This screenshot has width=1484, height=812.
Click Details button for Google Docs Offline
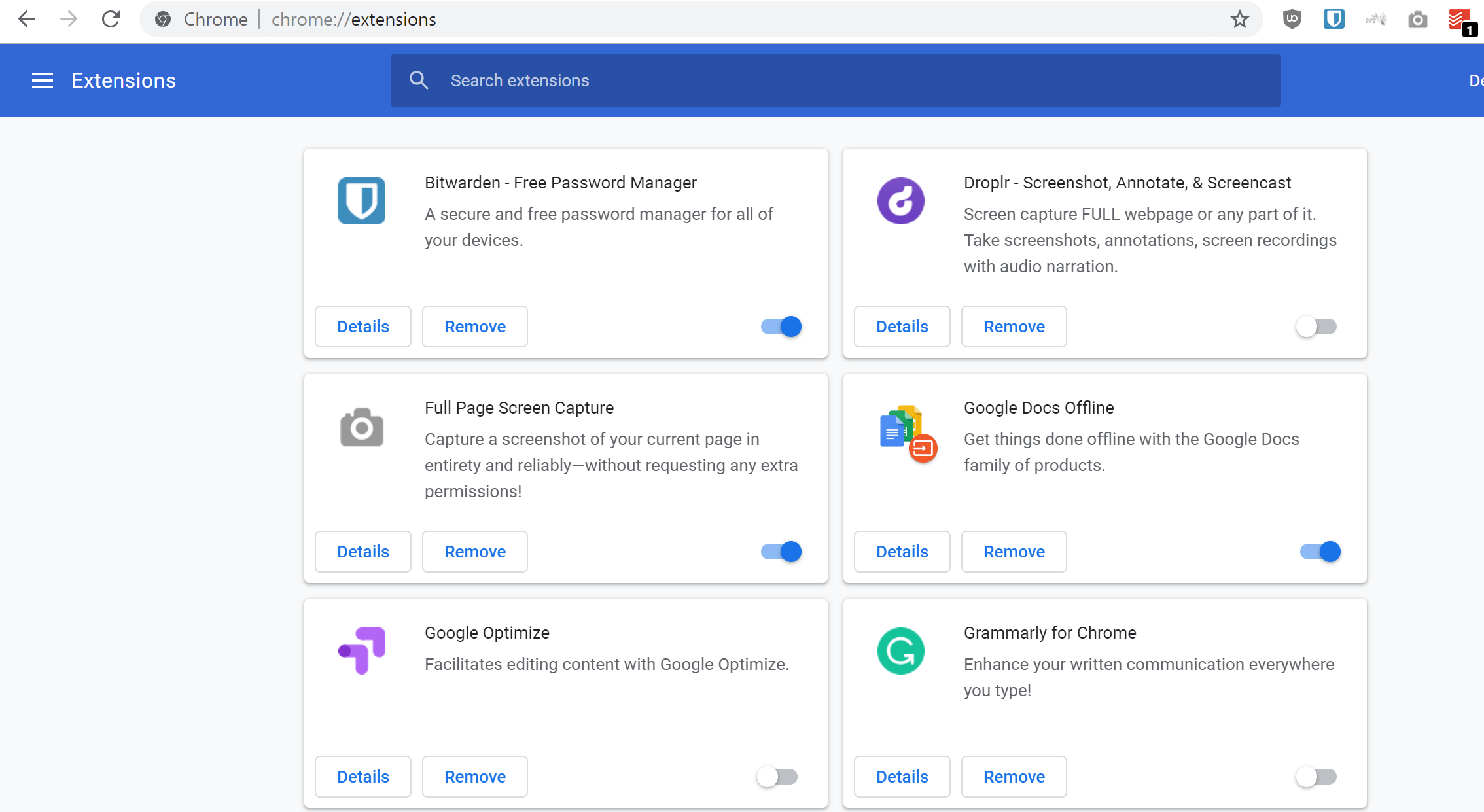902,551
